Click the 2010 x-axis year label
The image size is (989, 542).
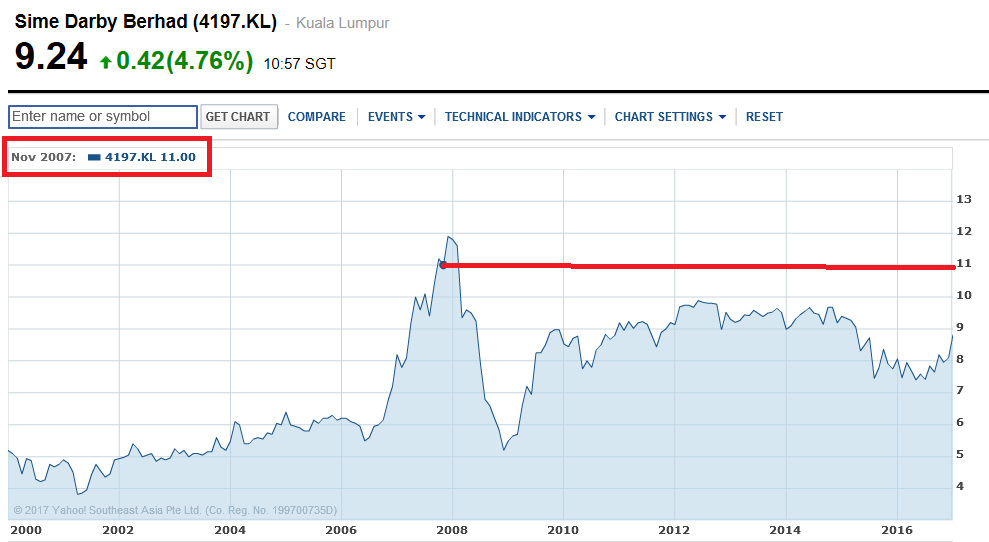(x=563, y=530)
